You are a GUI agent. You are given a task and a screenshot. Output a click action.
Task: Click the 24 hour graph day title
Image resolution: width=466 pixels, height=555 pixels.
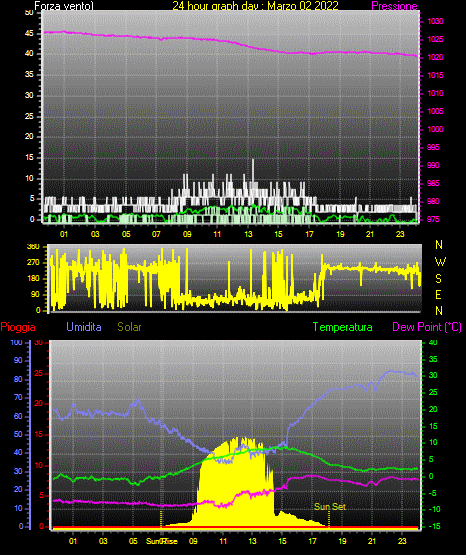pos(255,6)
